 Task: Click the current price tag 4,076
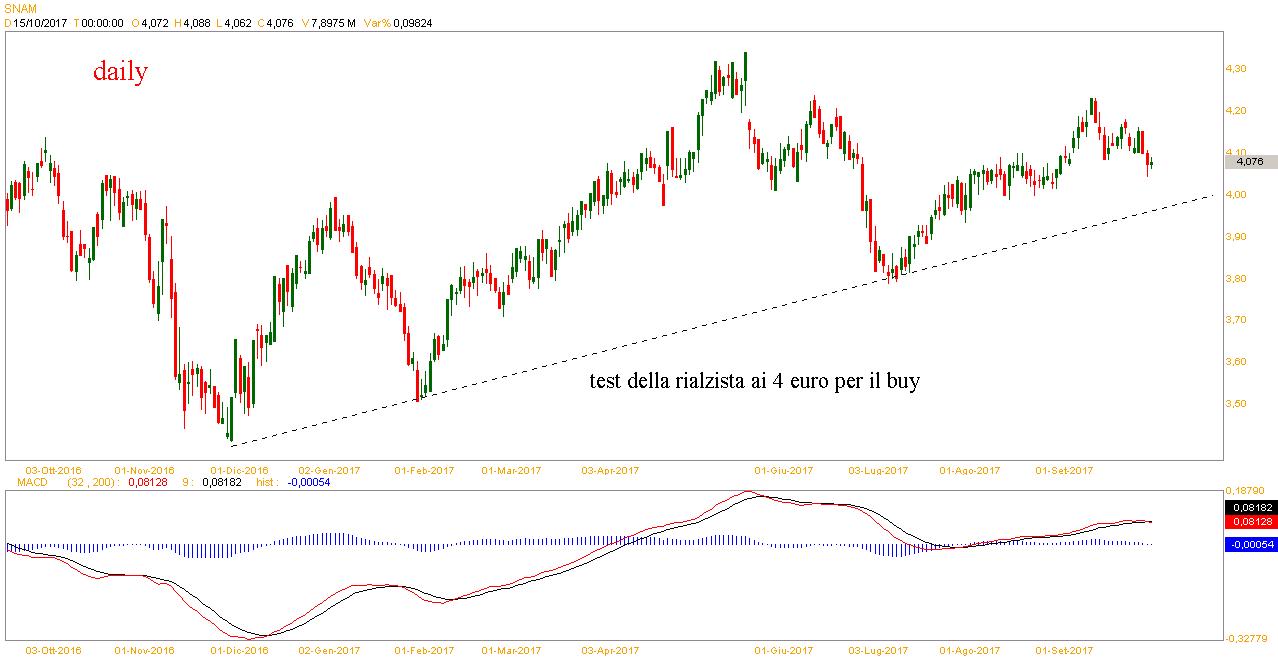tap(1250, 161)
